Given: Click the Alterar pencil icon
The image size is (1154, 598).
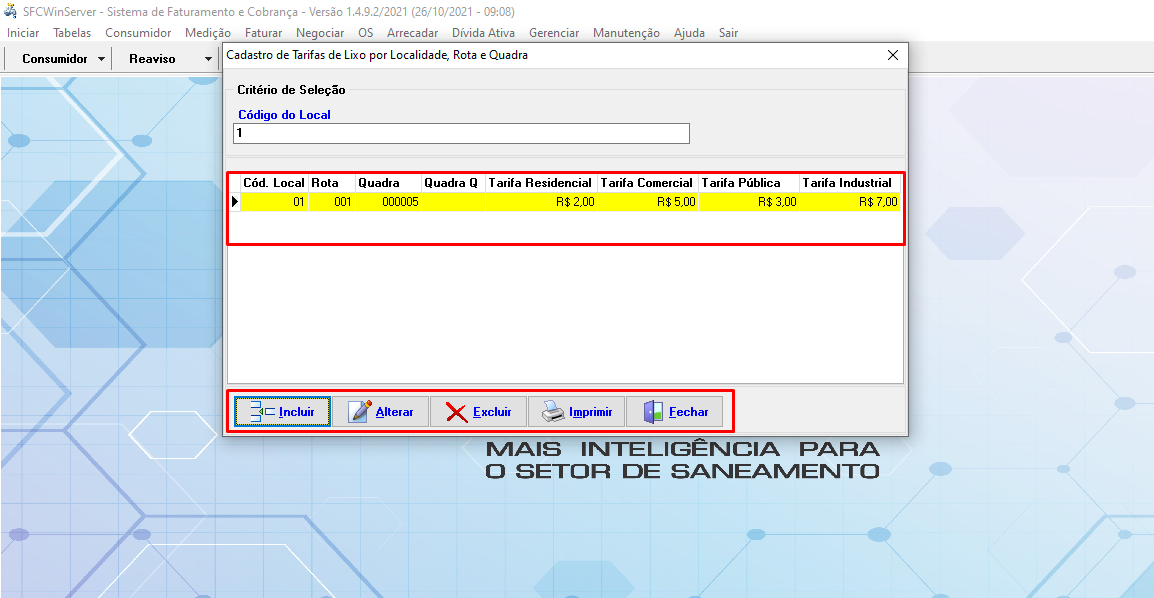Looking at the screenshot, I should 360,412.
